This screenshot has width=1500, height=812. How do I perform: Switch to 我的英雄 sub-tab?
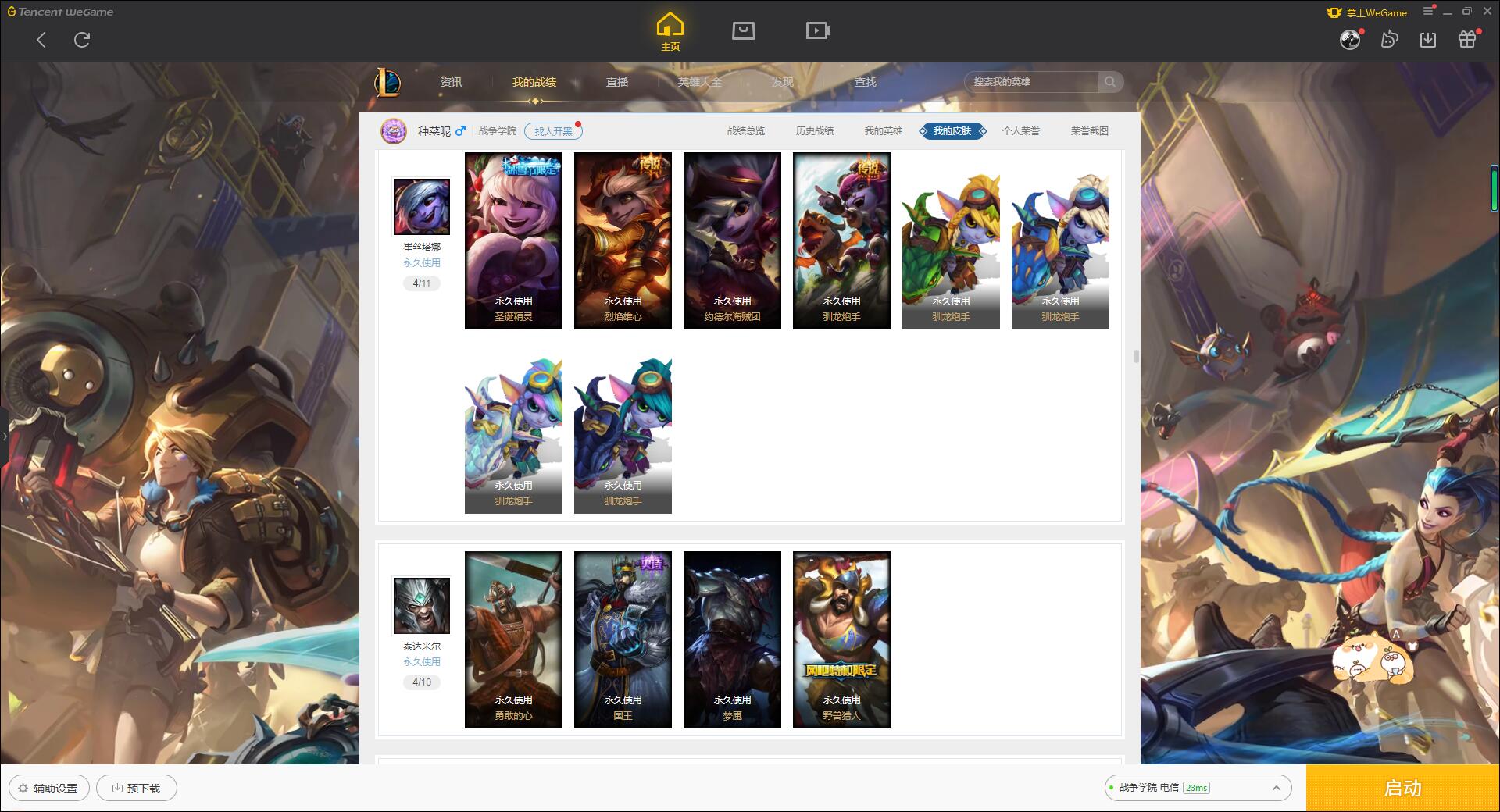(x=884, y=131)
